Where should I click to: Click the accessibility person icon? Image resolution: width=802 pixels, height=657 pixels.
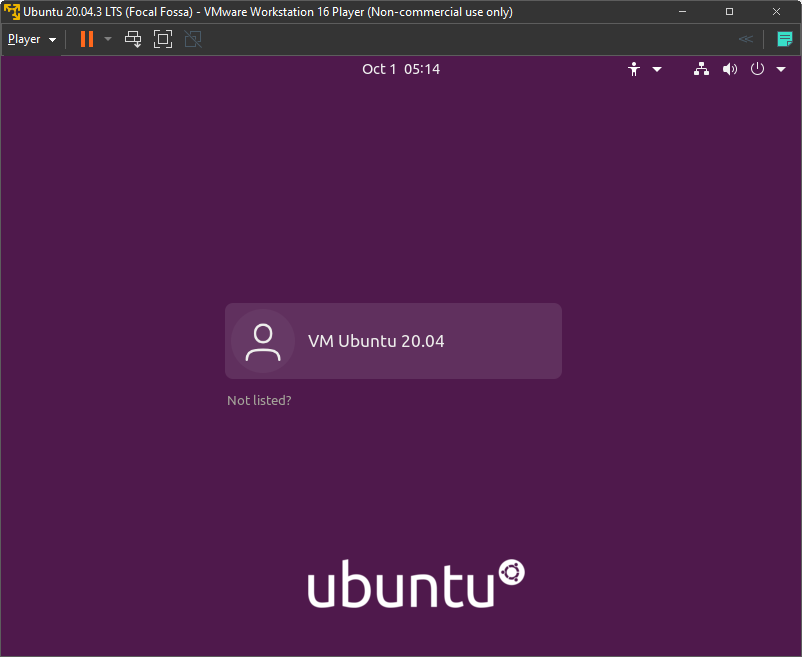pyautogui.click(x=633, y=69)
